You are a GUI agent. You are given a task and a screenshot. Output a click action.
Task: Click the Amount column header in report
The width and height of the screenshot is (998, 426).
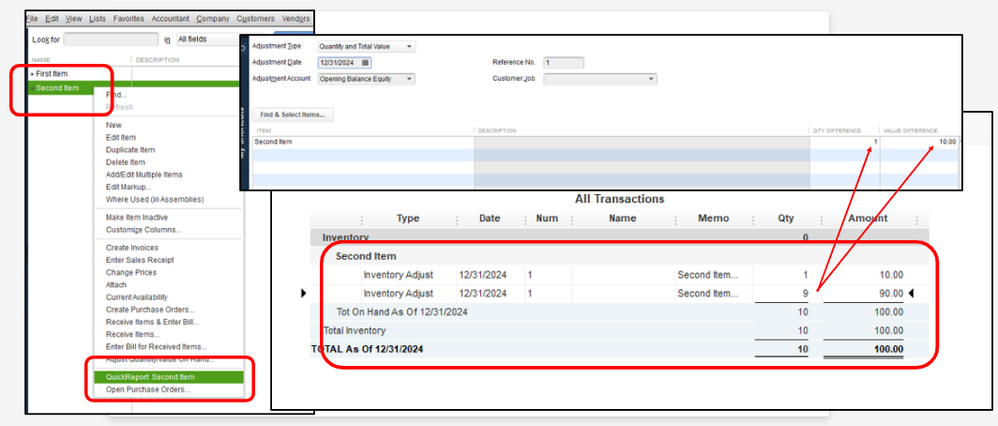(x=868, y=218)
